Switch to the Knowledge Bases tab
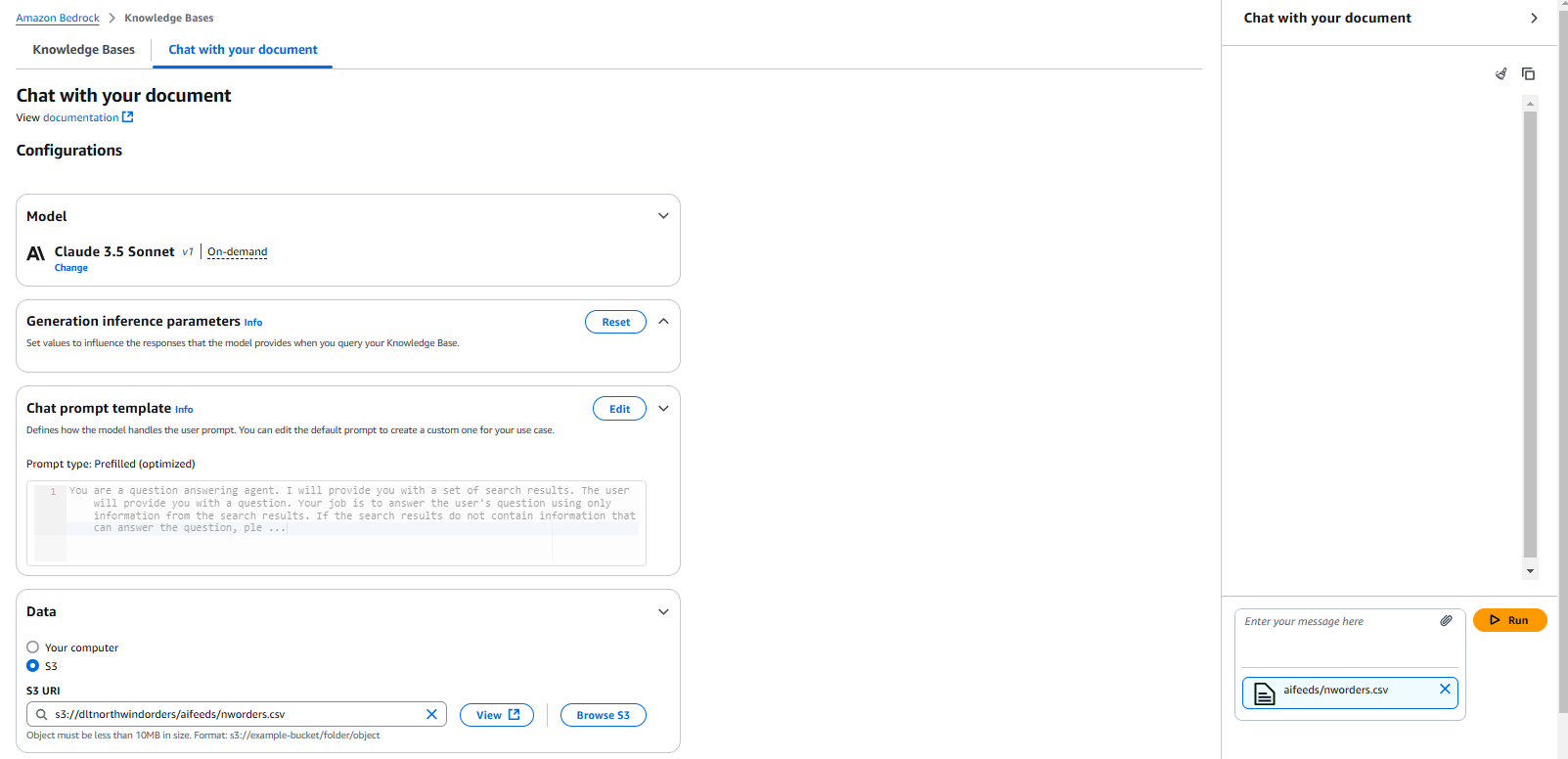1568x759 pixels. point(84,50)
